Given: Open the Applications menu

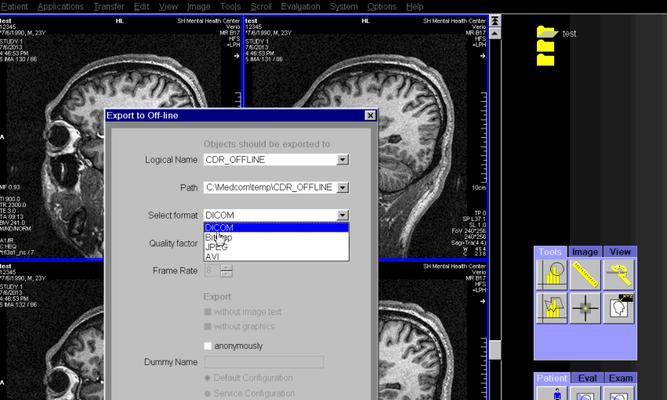Looking at the screenshot, I should tap(60, 7).
